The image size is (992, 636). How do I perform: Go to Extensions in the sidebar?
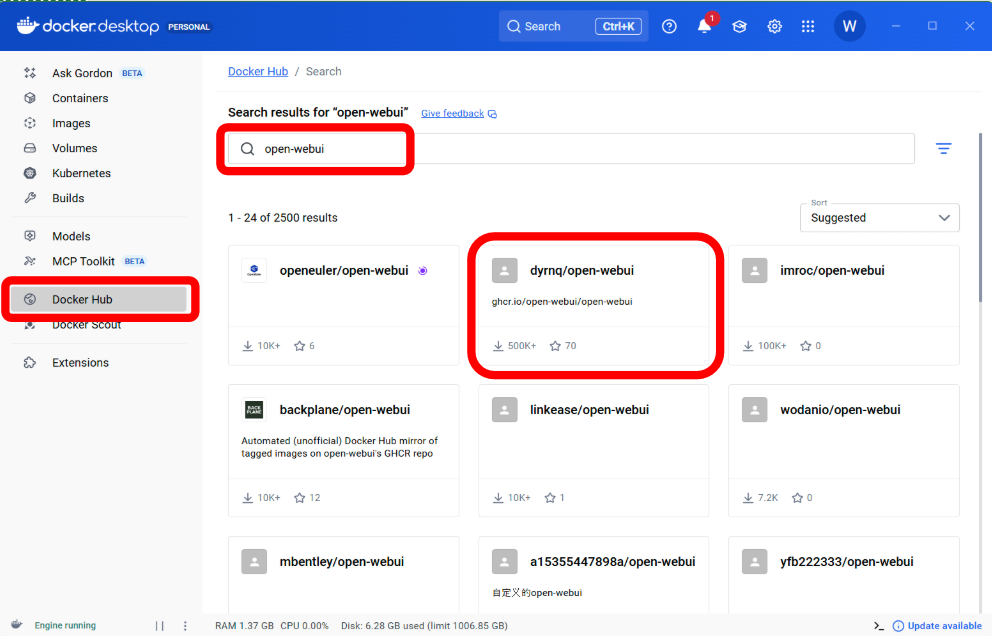pyautogui.click(x=80, y=363)
